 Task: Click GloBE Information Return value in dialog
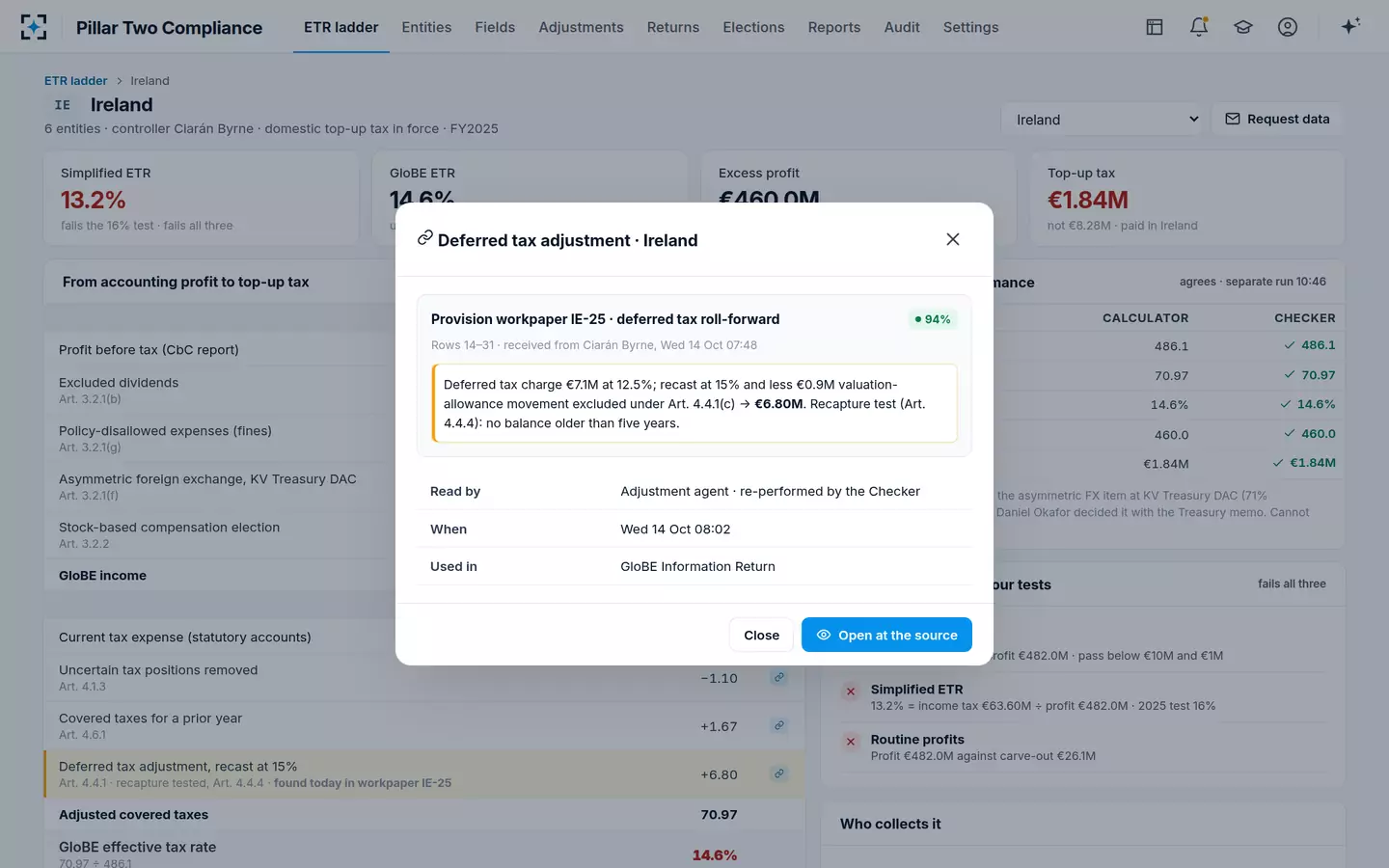tap(697, 566)
